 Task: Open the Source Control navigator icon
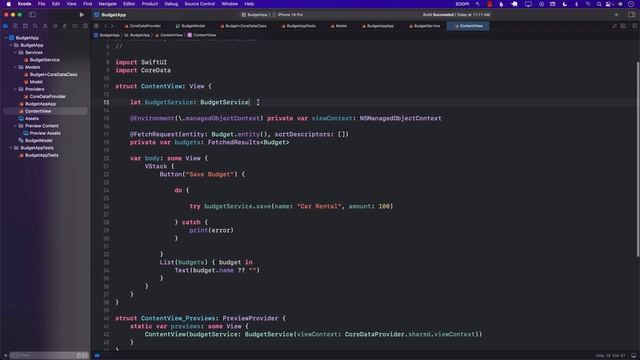16,26
